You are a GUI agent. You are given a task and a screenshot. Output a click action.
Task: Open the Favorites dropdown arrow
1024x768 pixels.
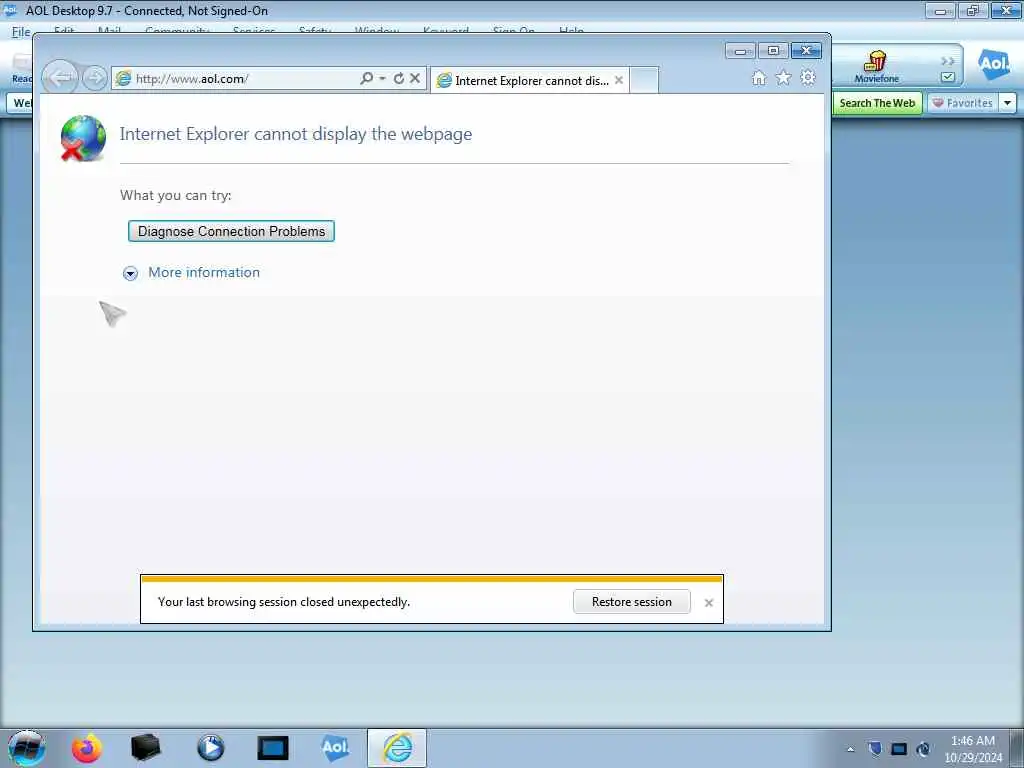(x=1008, y=103)
